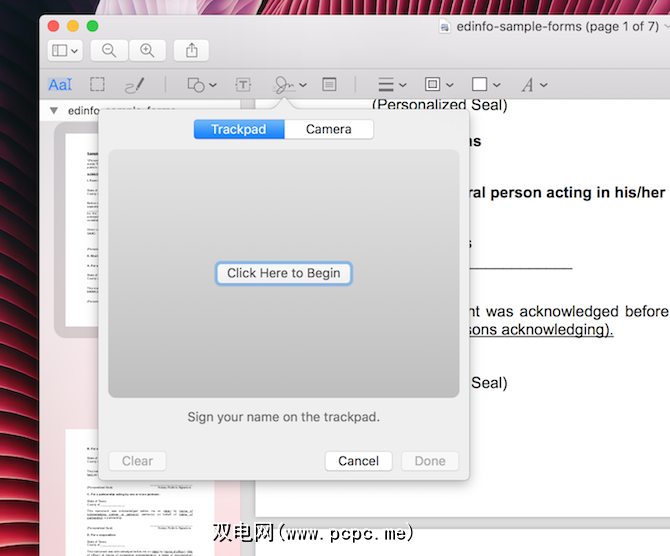
Task: Click the '(Personalized Seal)' text in document
Action: point(440,105)
